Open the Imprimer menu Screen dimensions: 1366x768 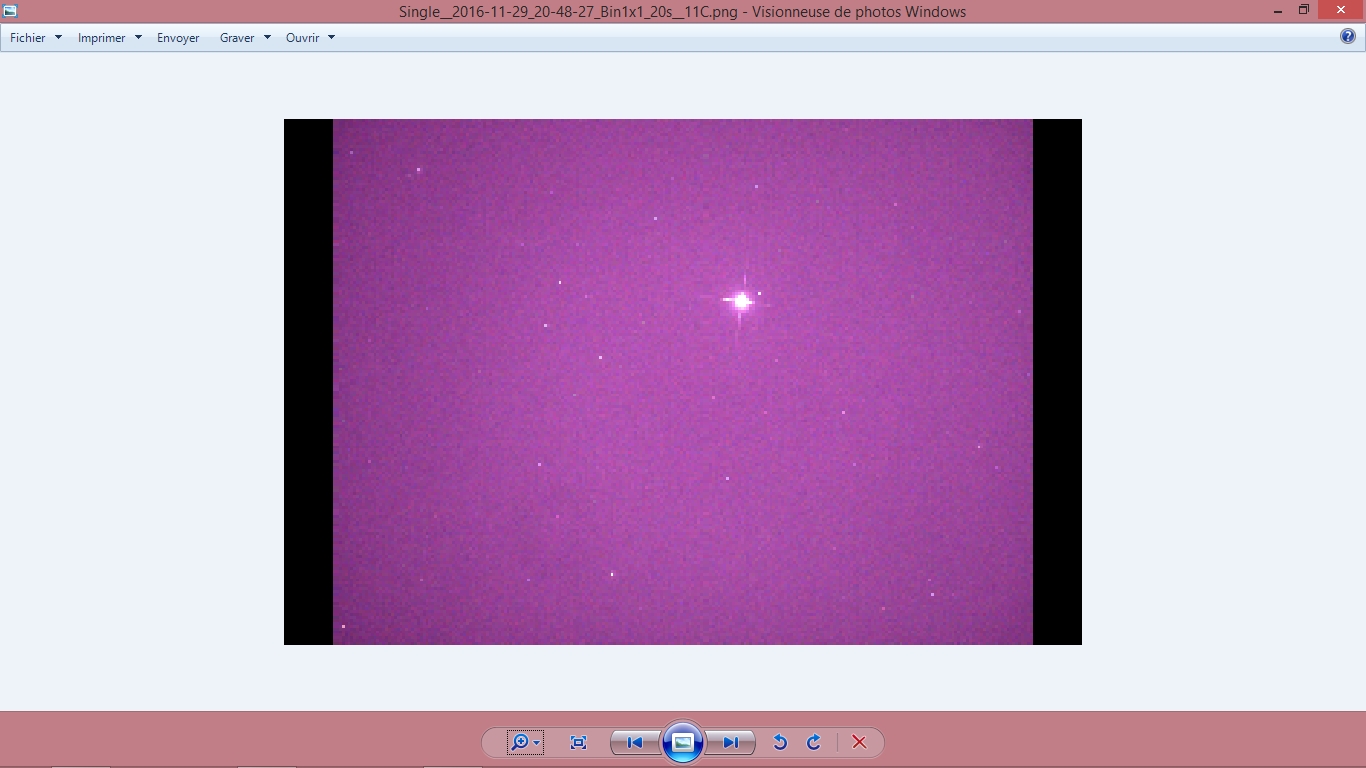tap(110, 38)
